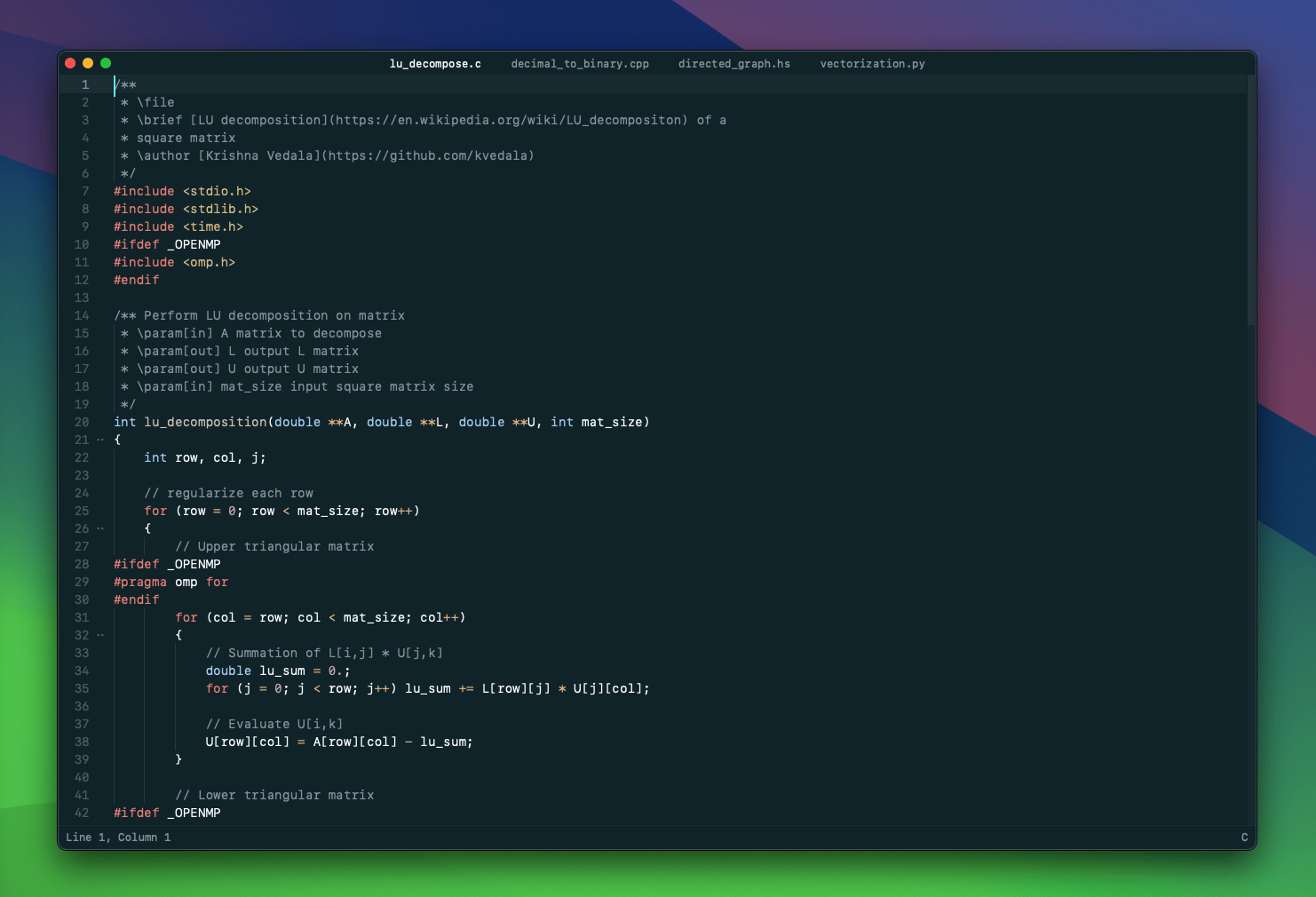
Task: Click line number 38 in the gutter
Action: click(x=81, y=742)
